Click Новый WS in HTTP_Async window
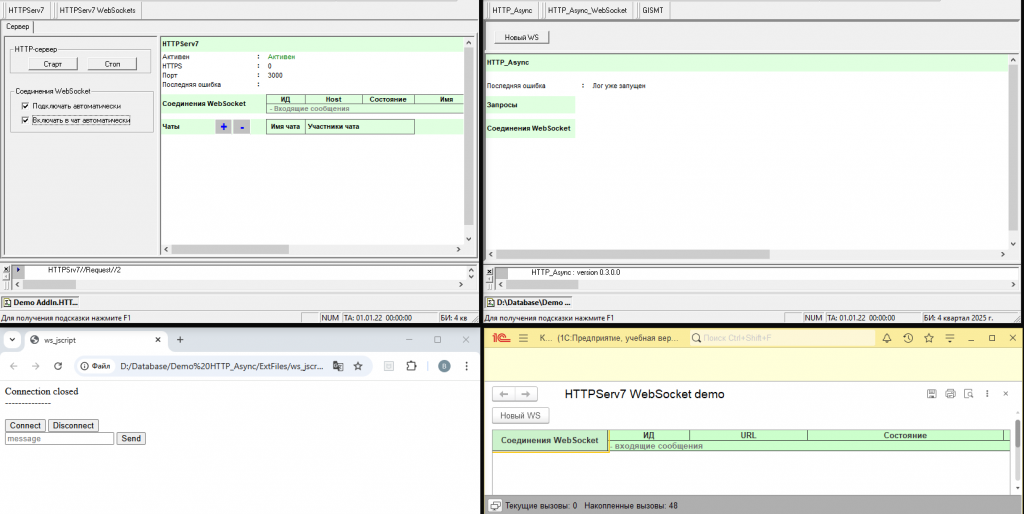1024x514 pixels. [521, 37]
